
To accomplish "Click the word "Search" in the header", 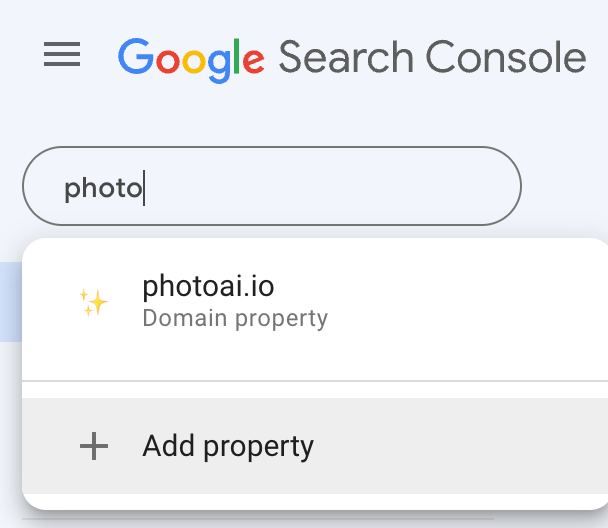I will pos(347,57).
